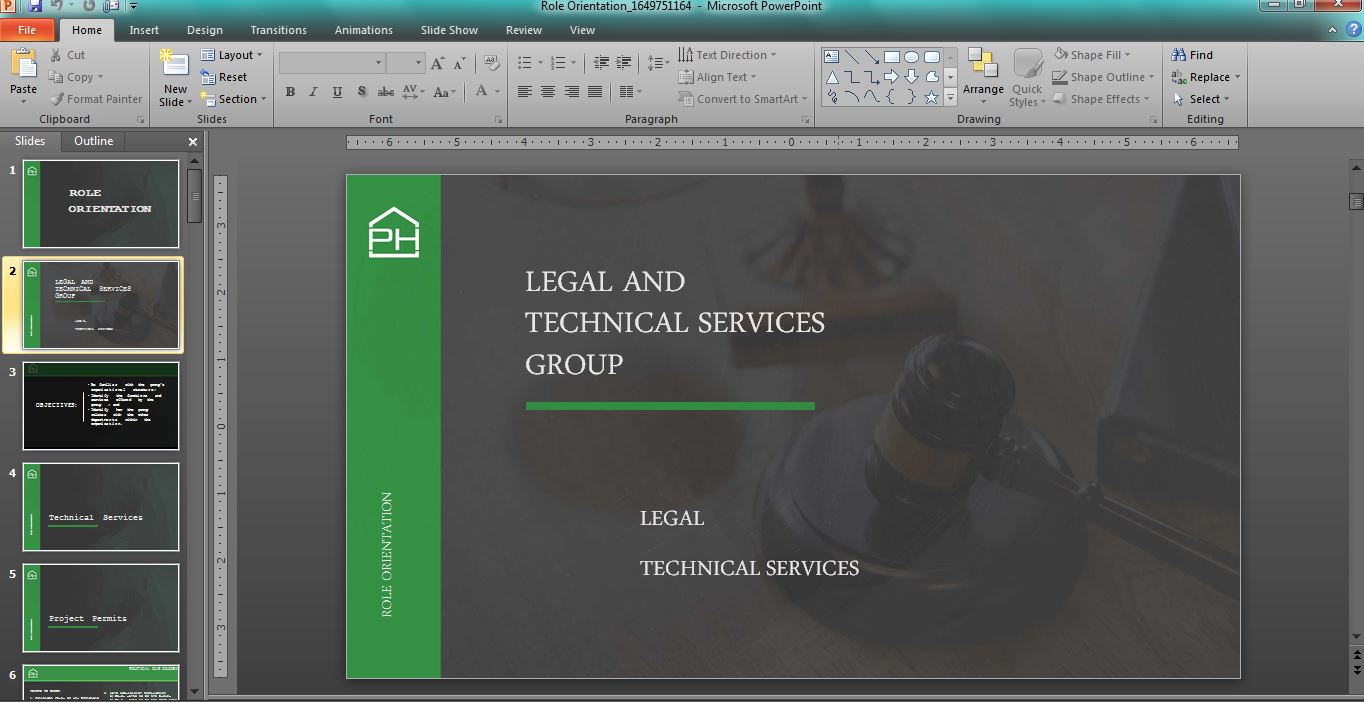This screenshot has width=1364, height=702.
Task: Select the 5-point star shape
Action: tap(931, 97)
